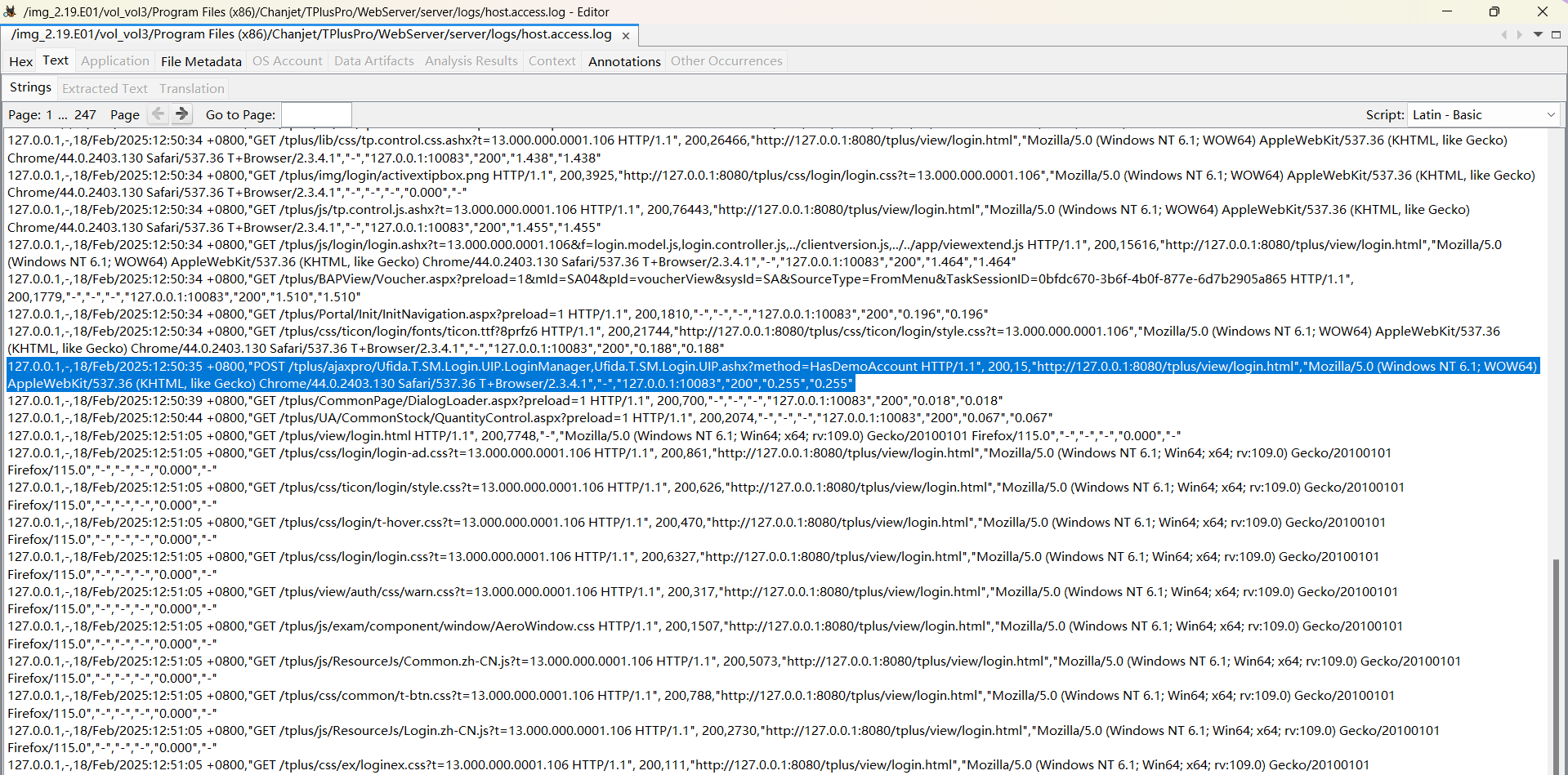This screenshot has height=775, width=1568.
Task: Click the highlighted POST HasDemoAccount log line
Action: click(773, 375)
